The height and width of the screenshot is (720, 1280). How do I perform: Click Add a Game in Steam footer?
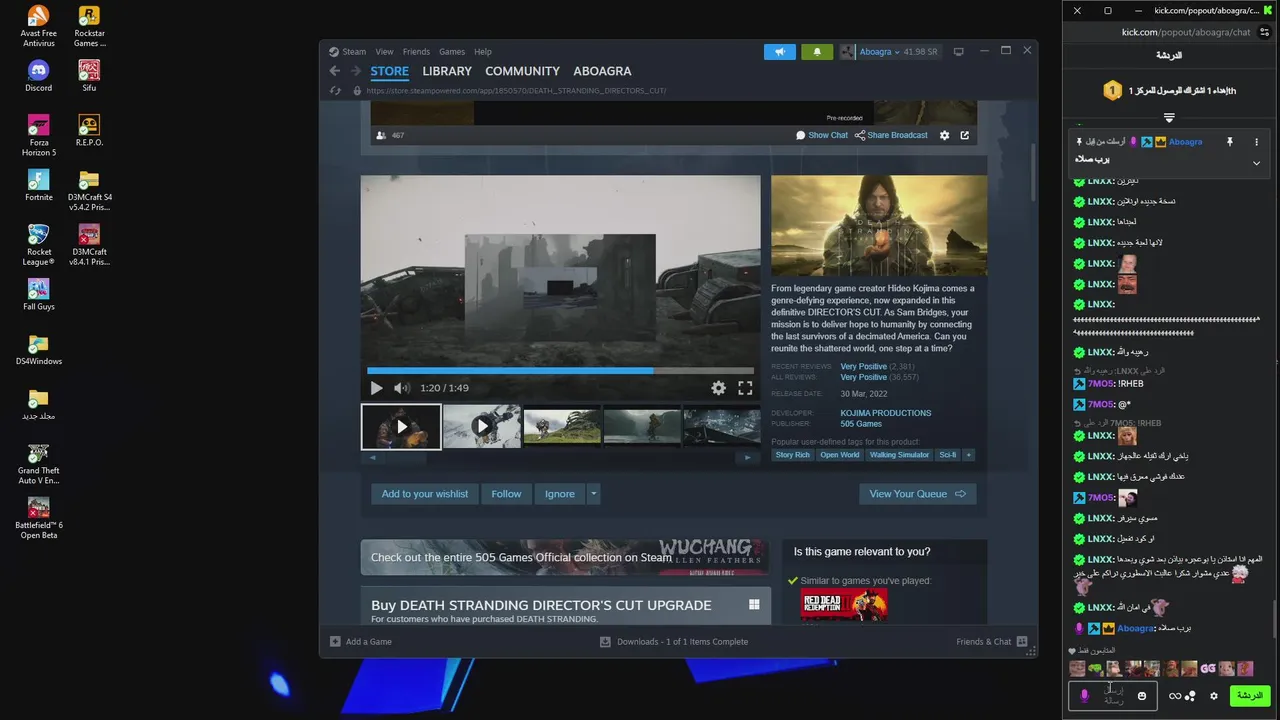click(x=361, y=642)
